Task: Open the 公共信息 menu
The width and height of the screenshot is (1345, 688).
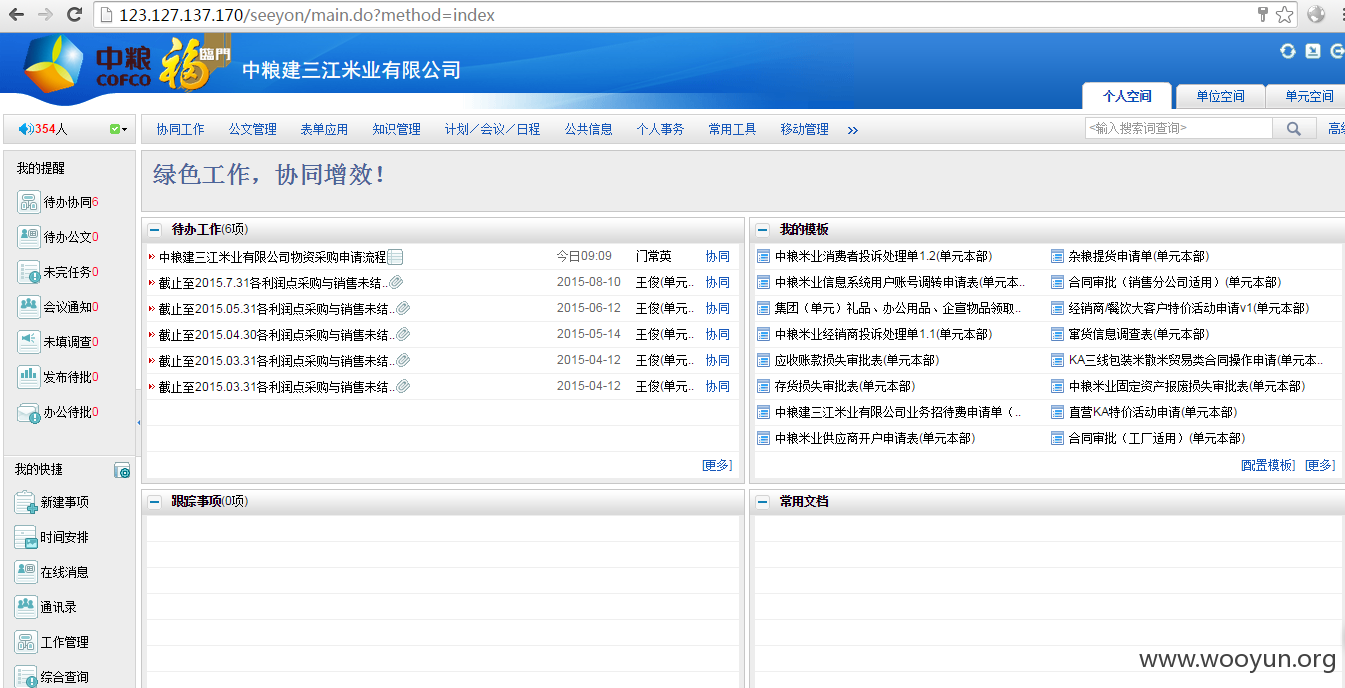Action: tap(588, 129)
